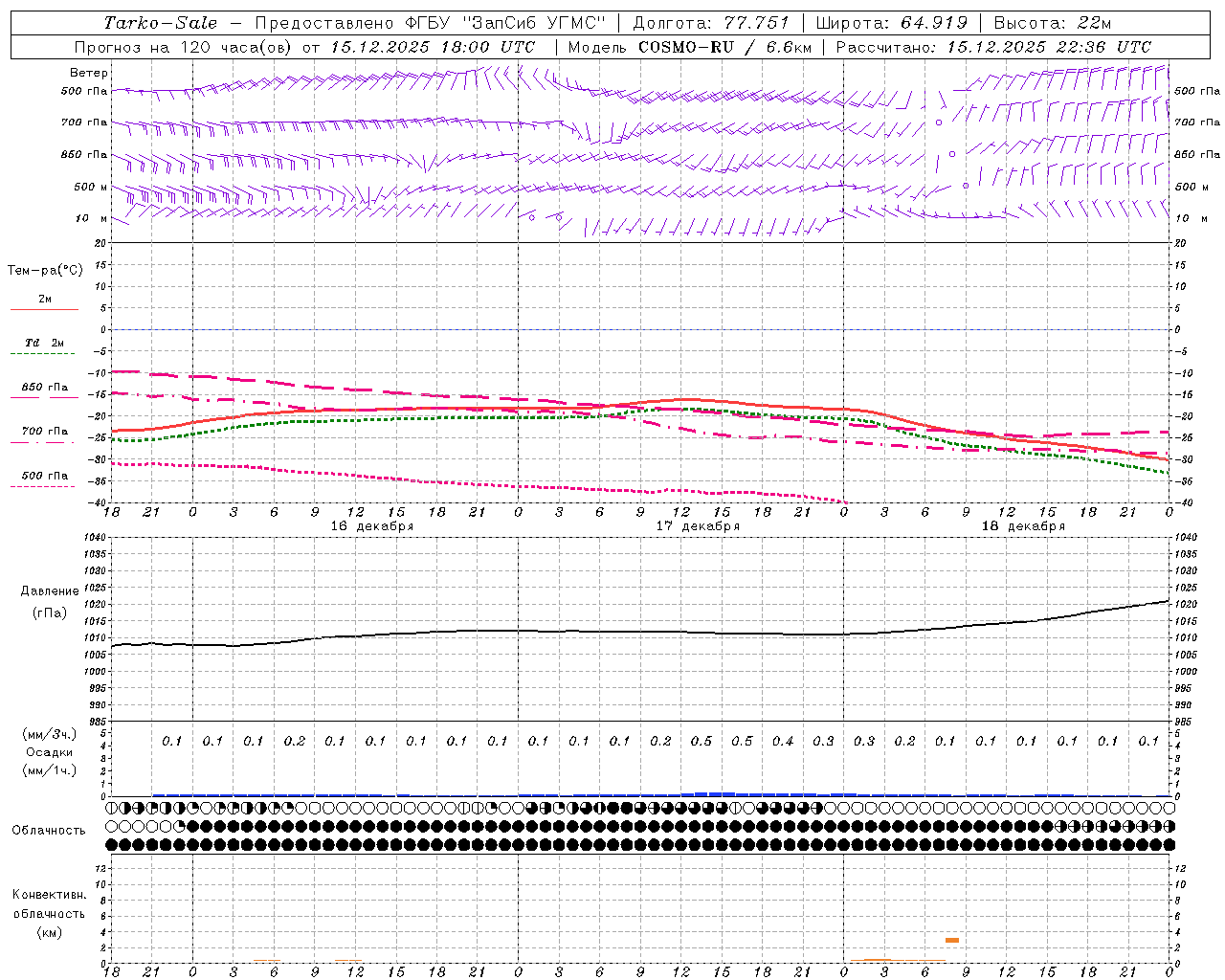
Task: Click the Широта: 64.919 latitude value
Action: (892, 23)
